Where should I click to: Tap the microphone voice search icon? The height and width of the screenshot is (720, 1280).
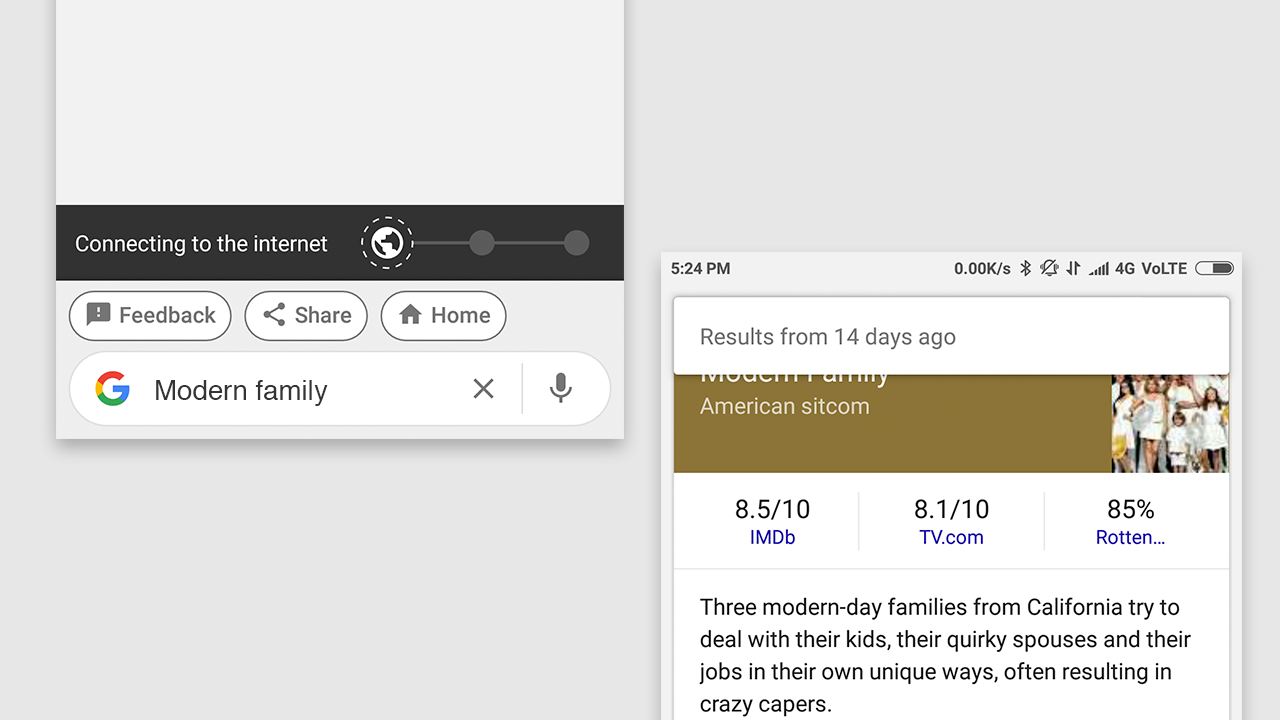(x=561, y=389)
